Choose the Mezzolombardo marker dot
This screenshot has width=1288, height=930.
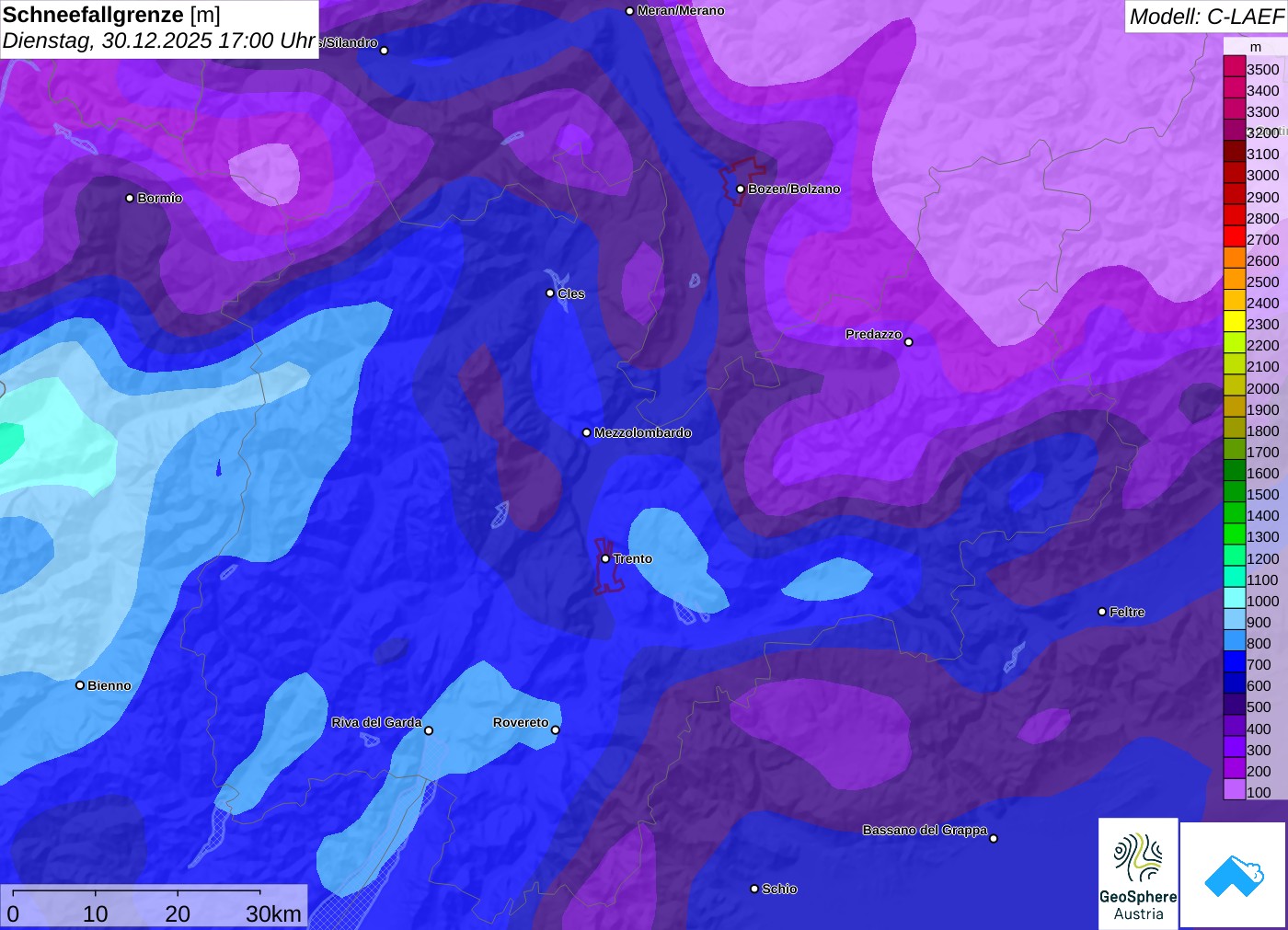point(587,432)
